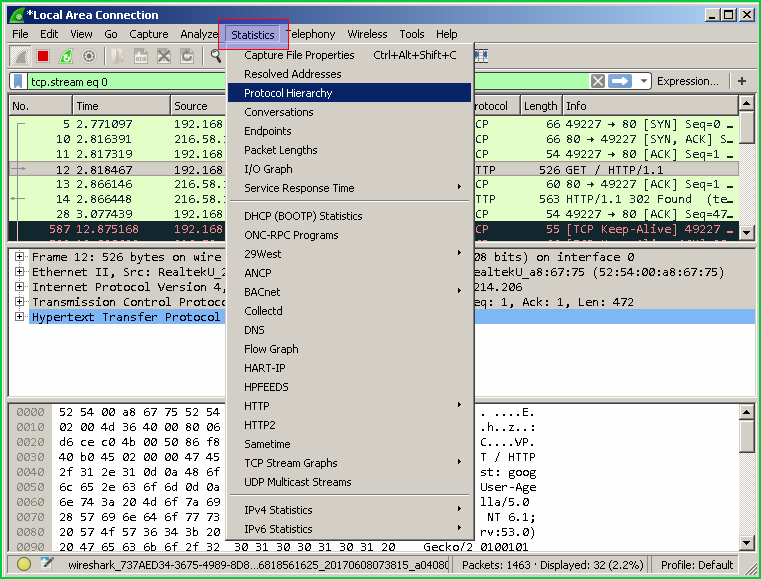Choose Flow Graph from menu
The height and width of the screenshot is (579, 761).
pyautogui.click(x=349, y=349)
